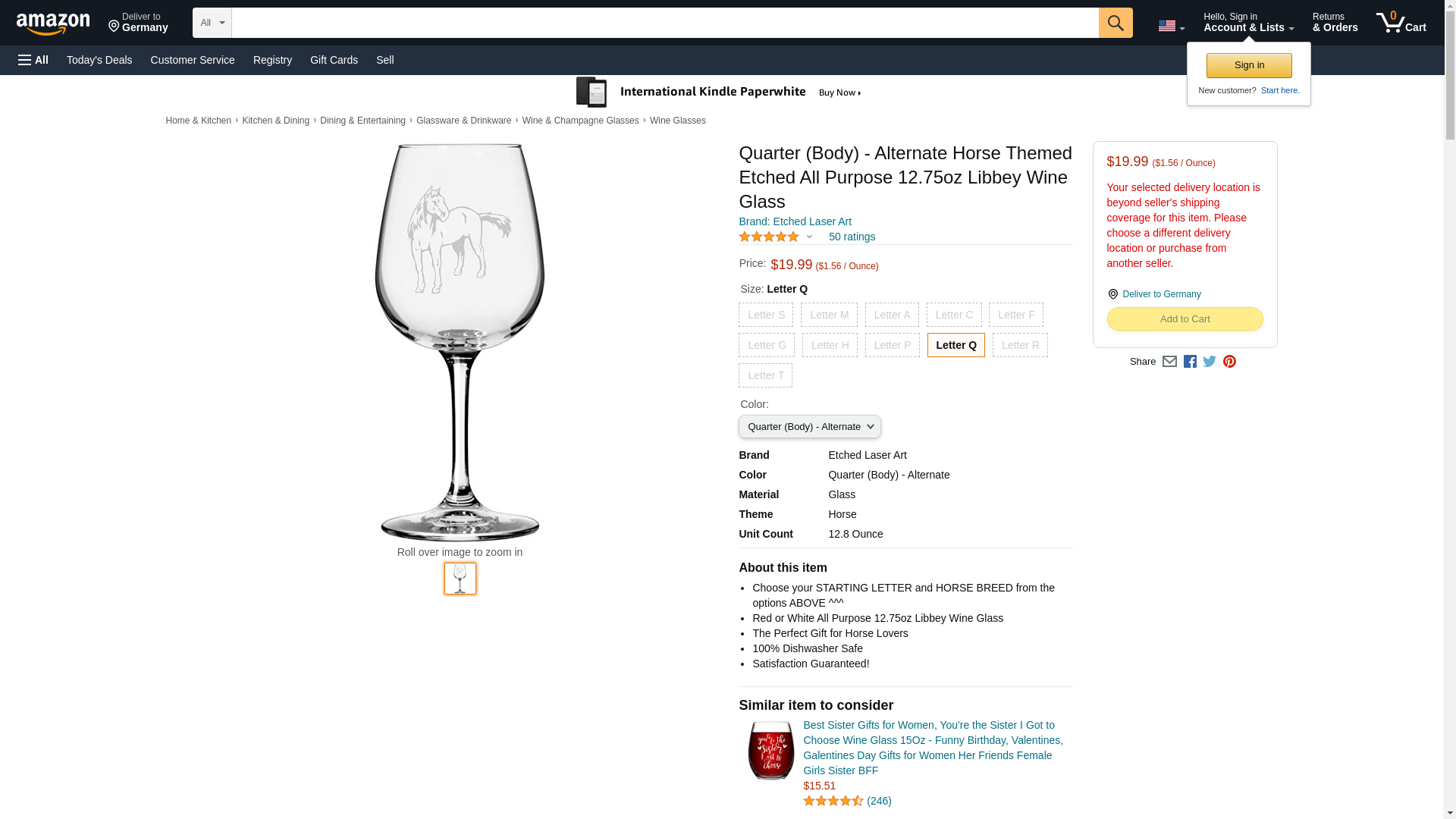Go to Gift Cards menu item
Image resolution: width=1456 pixels, height=819 pixels.
[x=334, y=60]
